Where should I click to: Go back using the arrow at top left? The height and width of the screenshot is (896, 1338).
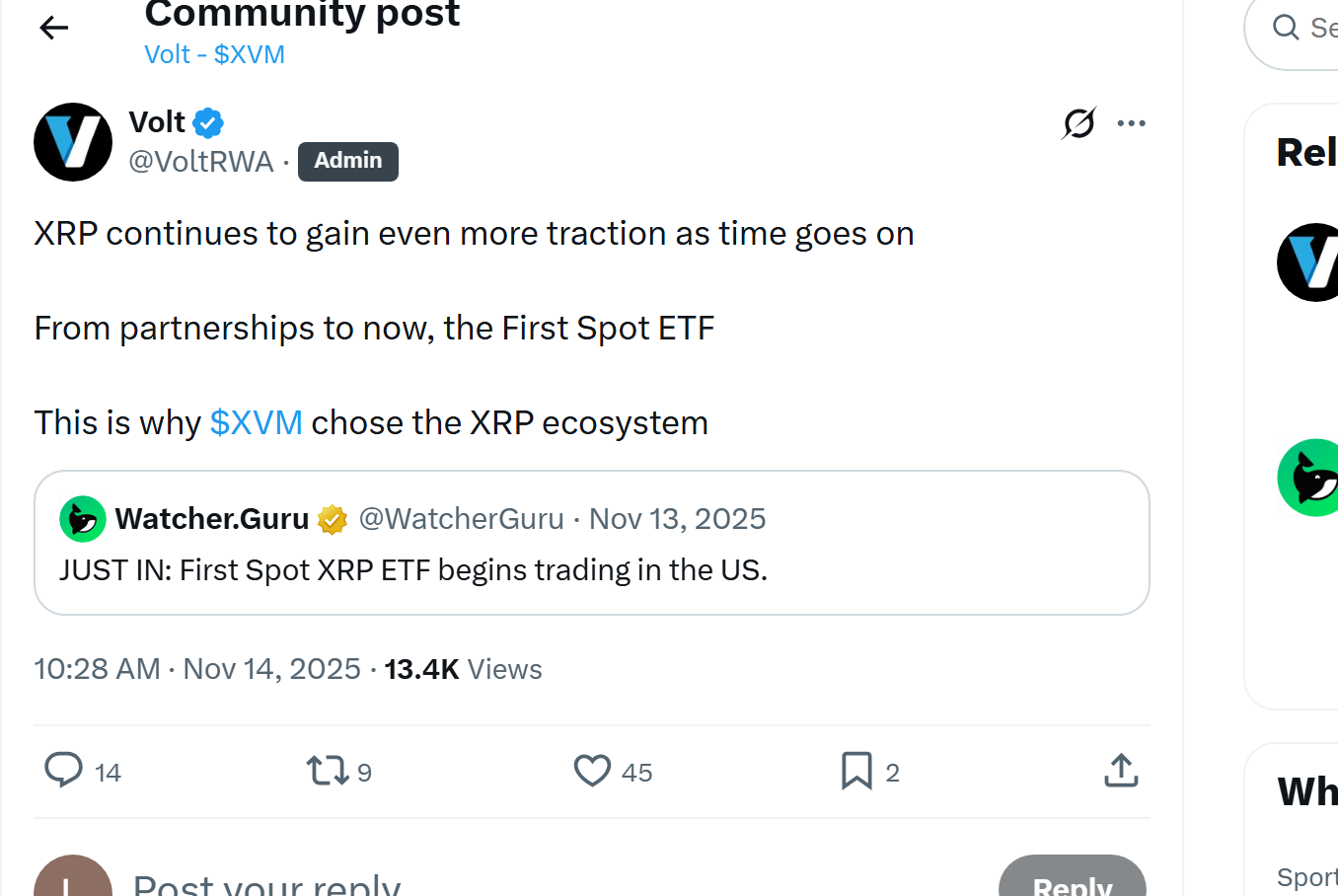(x=53, y=27)
